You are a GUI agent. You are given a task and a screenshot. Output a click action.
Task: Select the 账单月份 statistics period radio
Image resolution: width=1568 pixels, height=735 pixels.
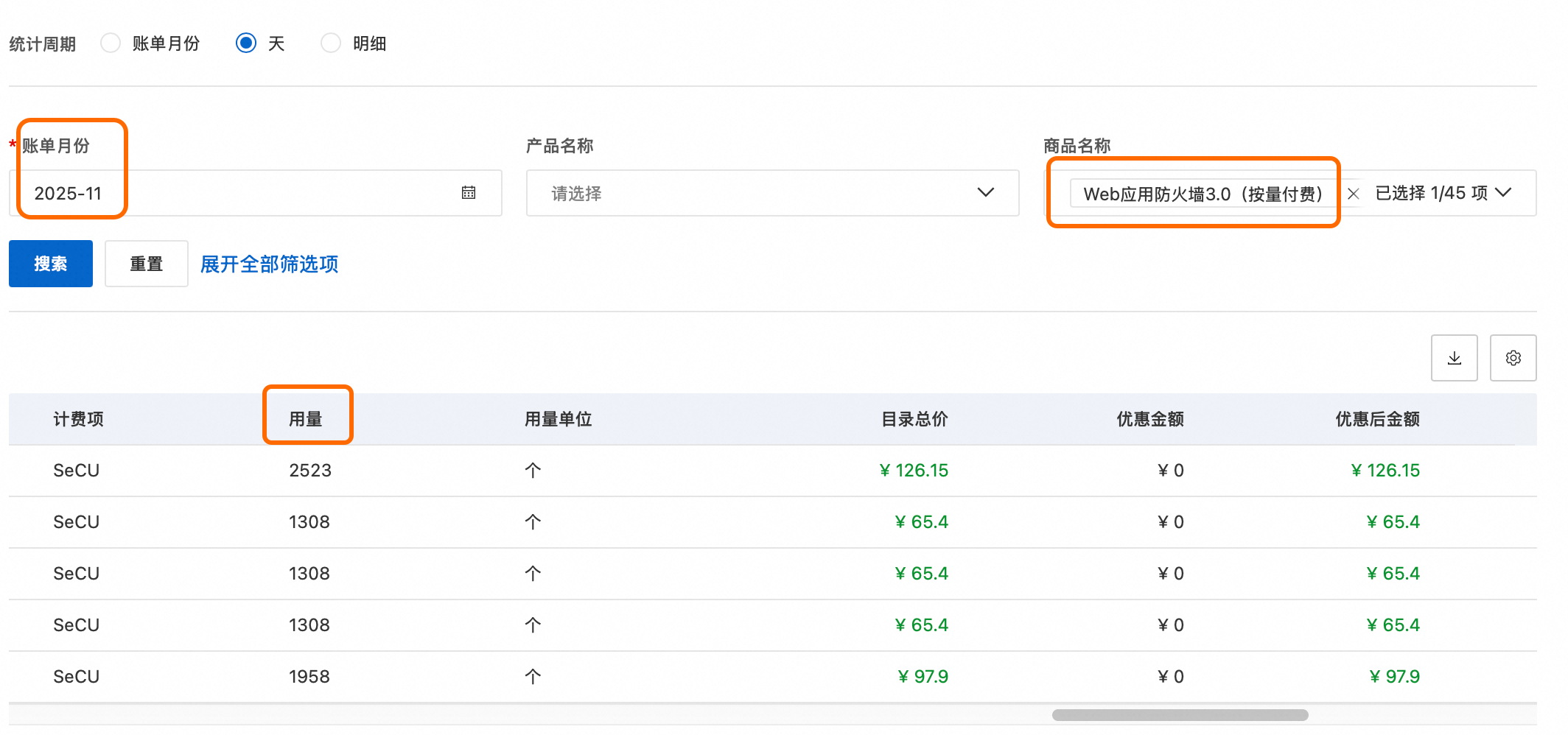[x=111, y=43]
